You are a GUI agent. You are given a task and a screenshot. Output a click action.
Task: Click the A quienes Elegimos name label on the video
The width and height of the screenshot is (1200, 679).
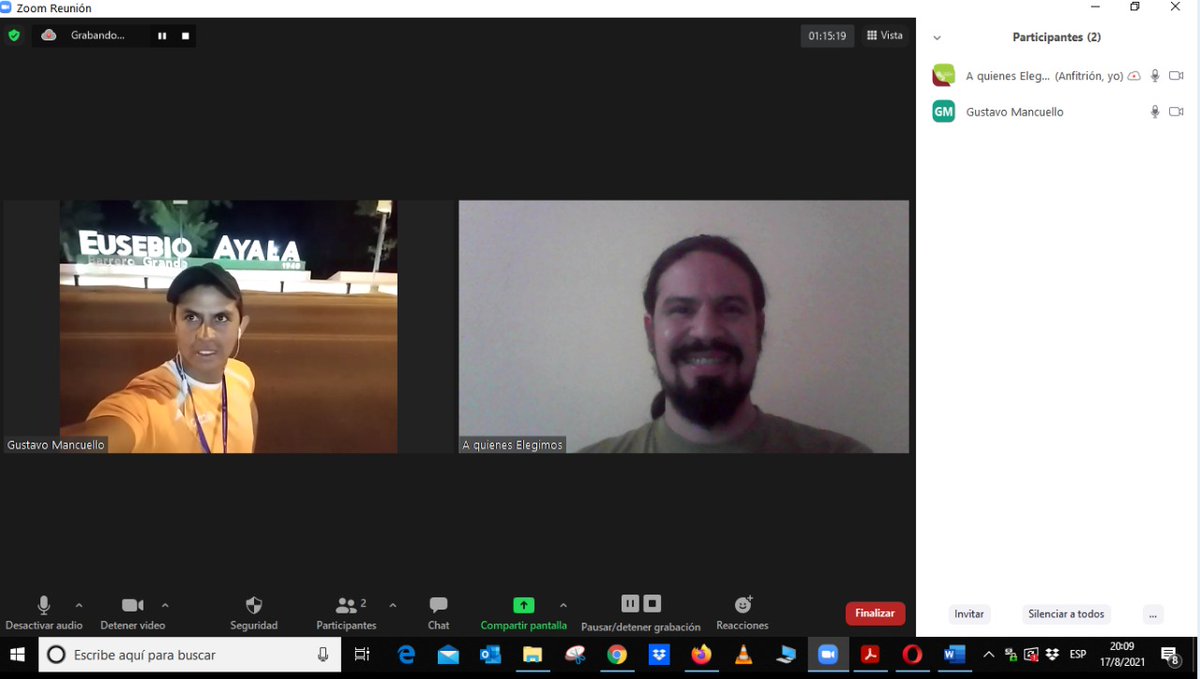pos(512,445)
